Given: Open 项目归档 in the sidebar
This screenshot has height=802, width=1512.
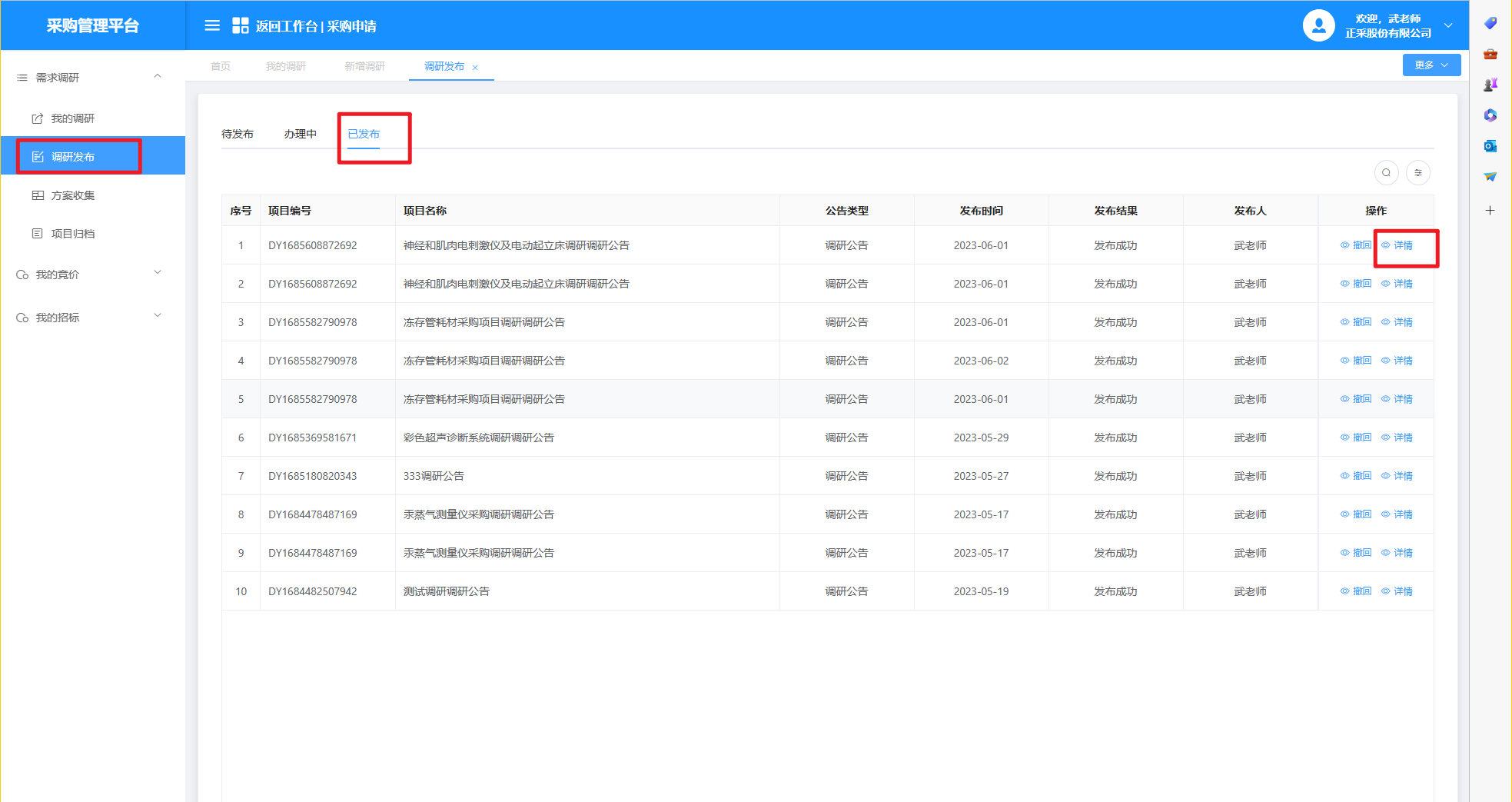Looking at the screenshot, I should coord(72,234).
